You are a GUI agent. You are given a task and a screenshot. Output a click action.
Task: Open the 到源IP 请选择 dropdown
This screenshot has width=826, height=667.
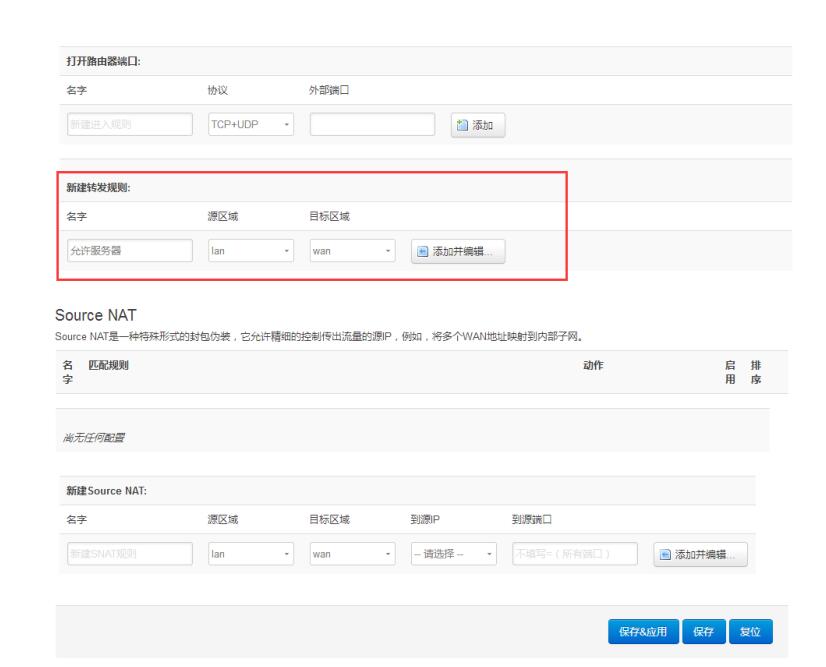(x=454, y=553)
